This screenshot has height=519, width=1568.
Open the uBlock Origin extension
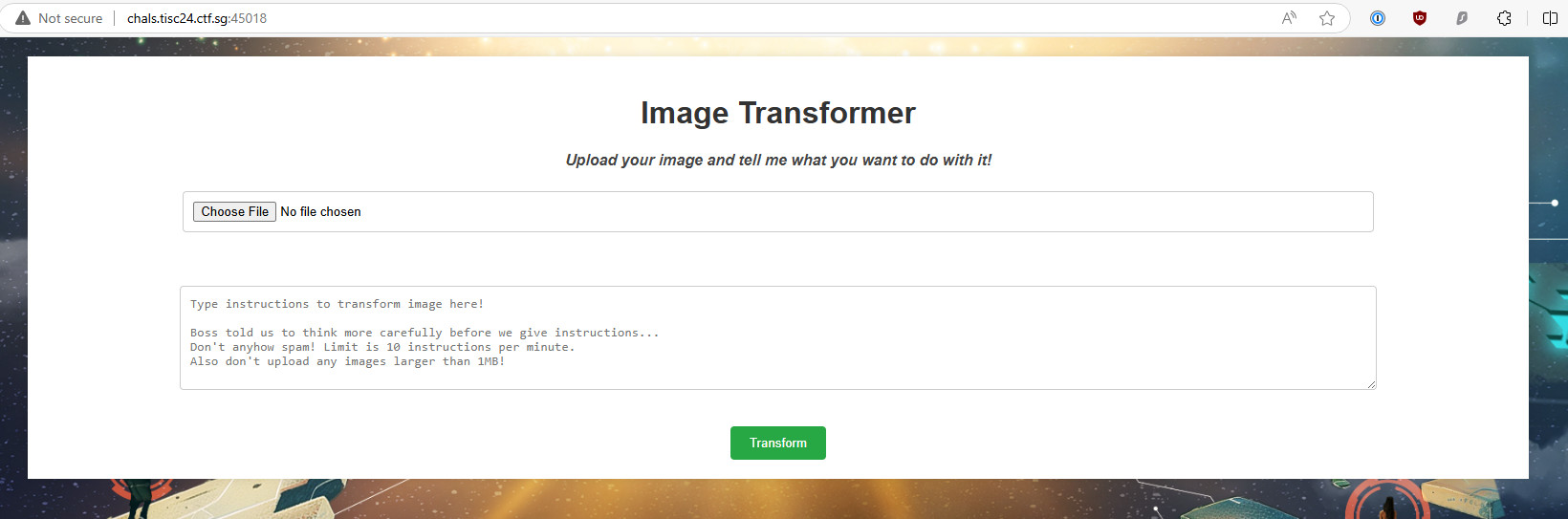pos(1420,18)
